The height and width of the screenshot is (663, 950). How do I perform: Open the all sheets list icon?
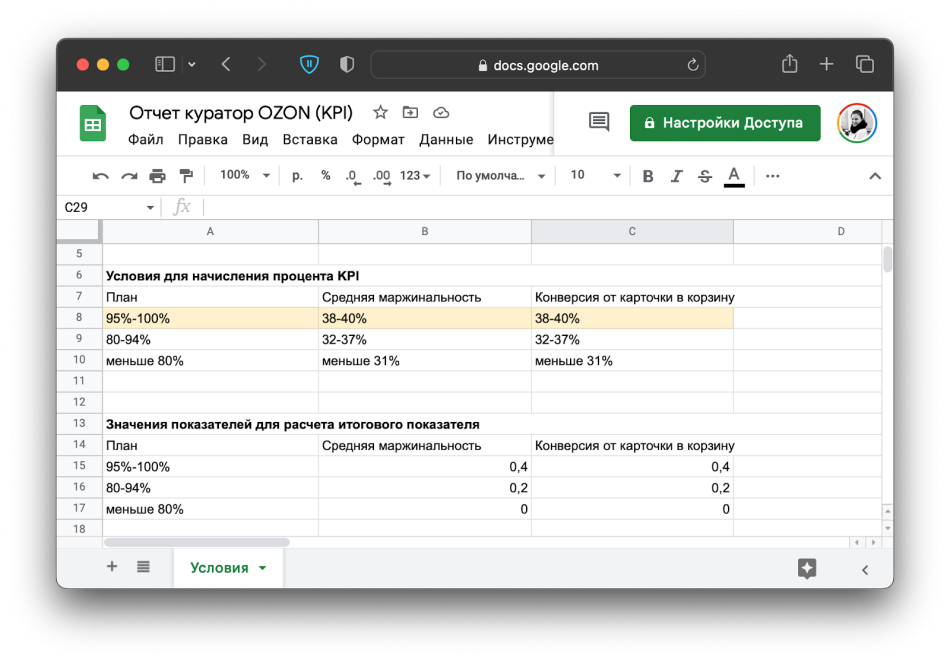pyautogui.click(x=143, y=567)
